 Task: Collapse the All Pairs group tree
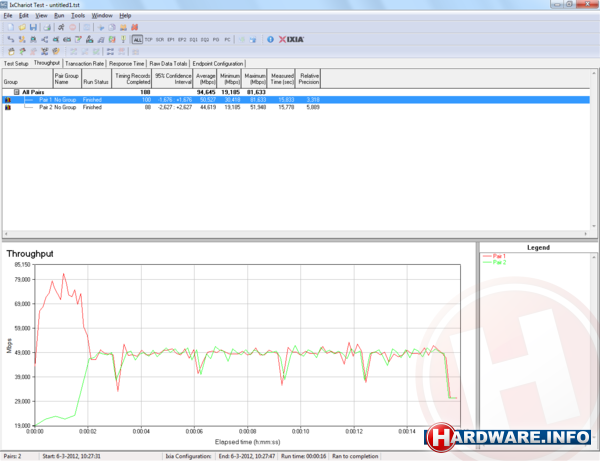(x=17, y=92)
